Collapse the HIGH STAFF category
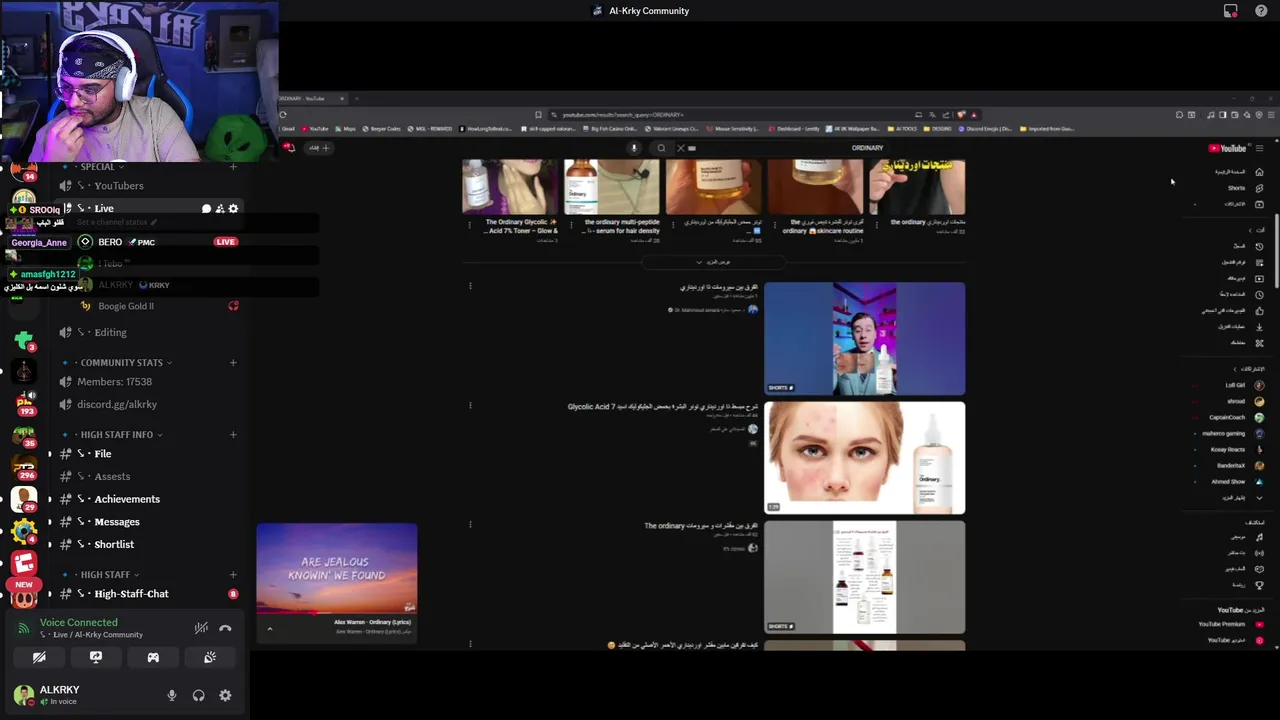The width and height of the screenshot is (1280, 720). tap(105, 574)
